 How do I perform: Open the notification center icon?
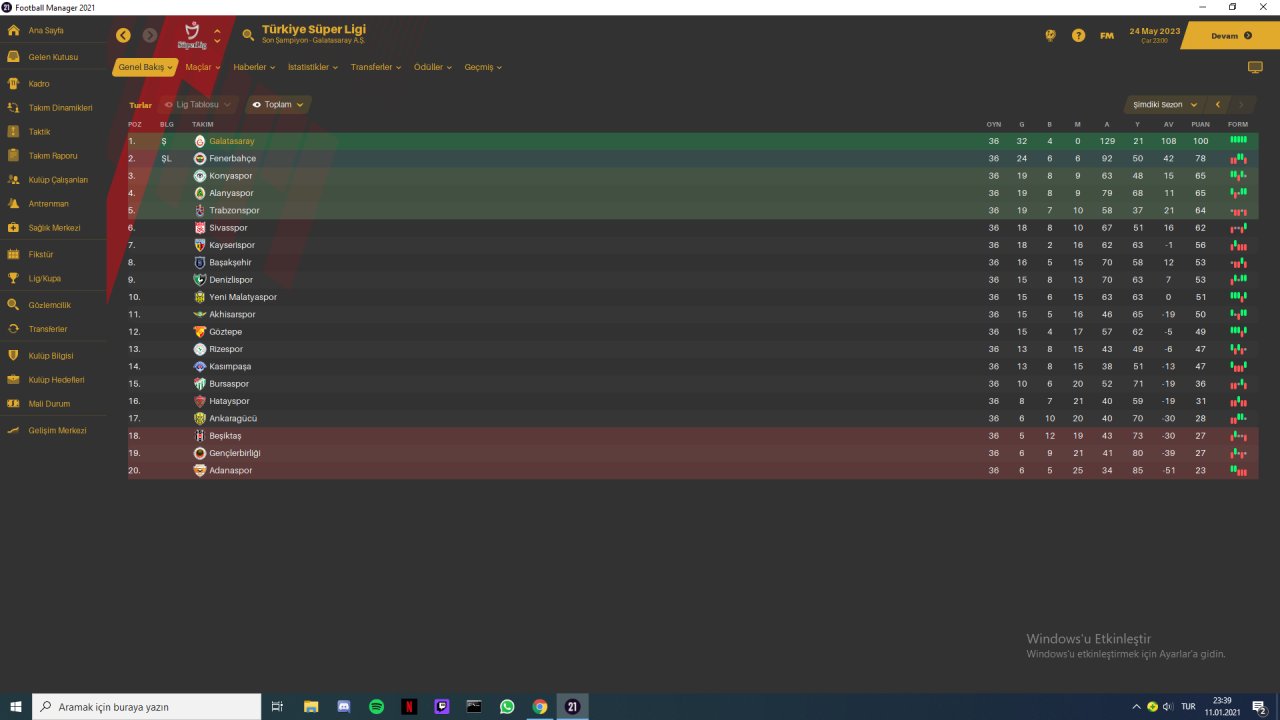tap(1260, 707)
